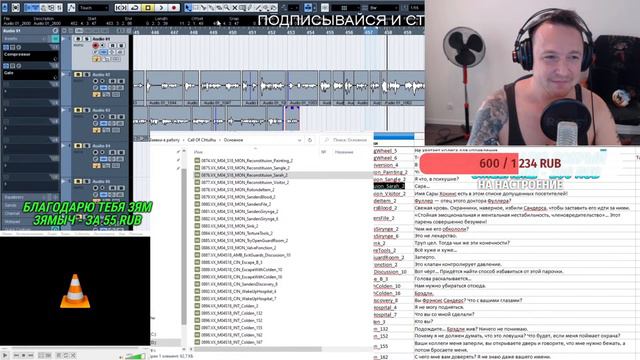This screenshot has width=640, height=360.
Task: Open the Explorer address bar history dropdown
Action: [300, 140]
